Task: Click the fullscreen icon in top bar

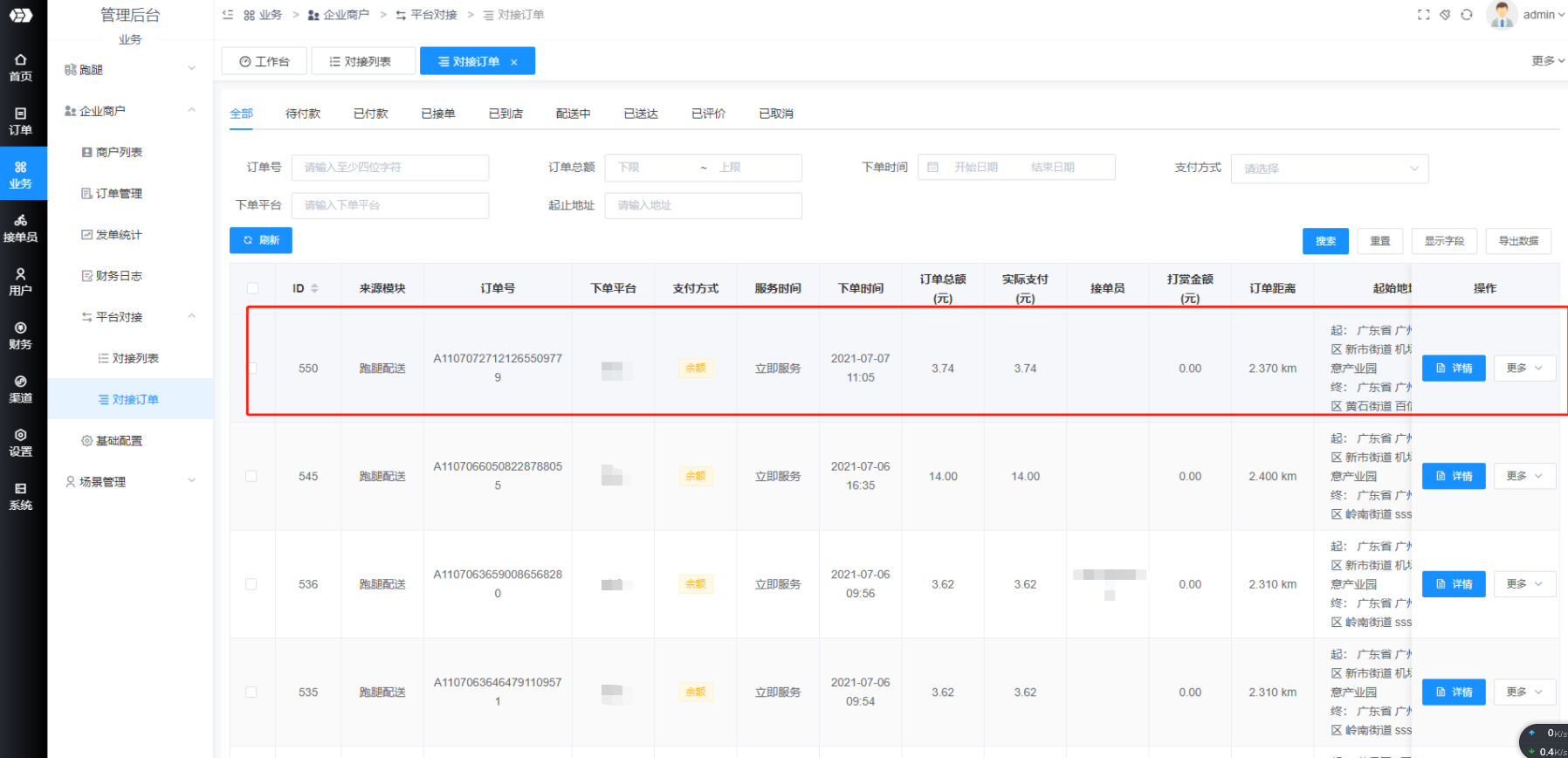Action: [x=1423, y=15]
